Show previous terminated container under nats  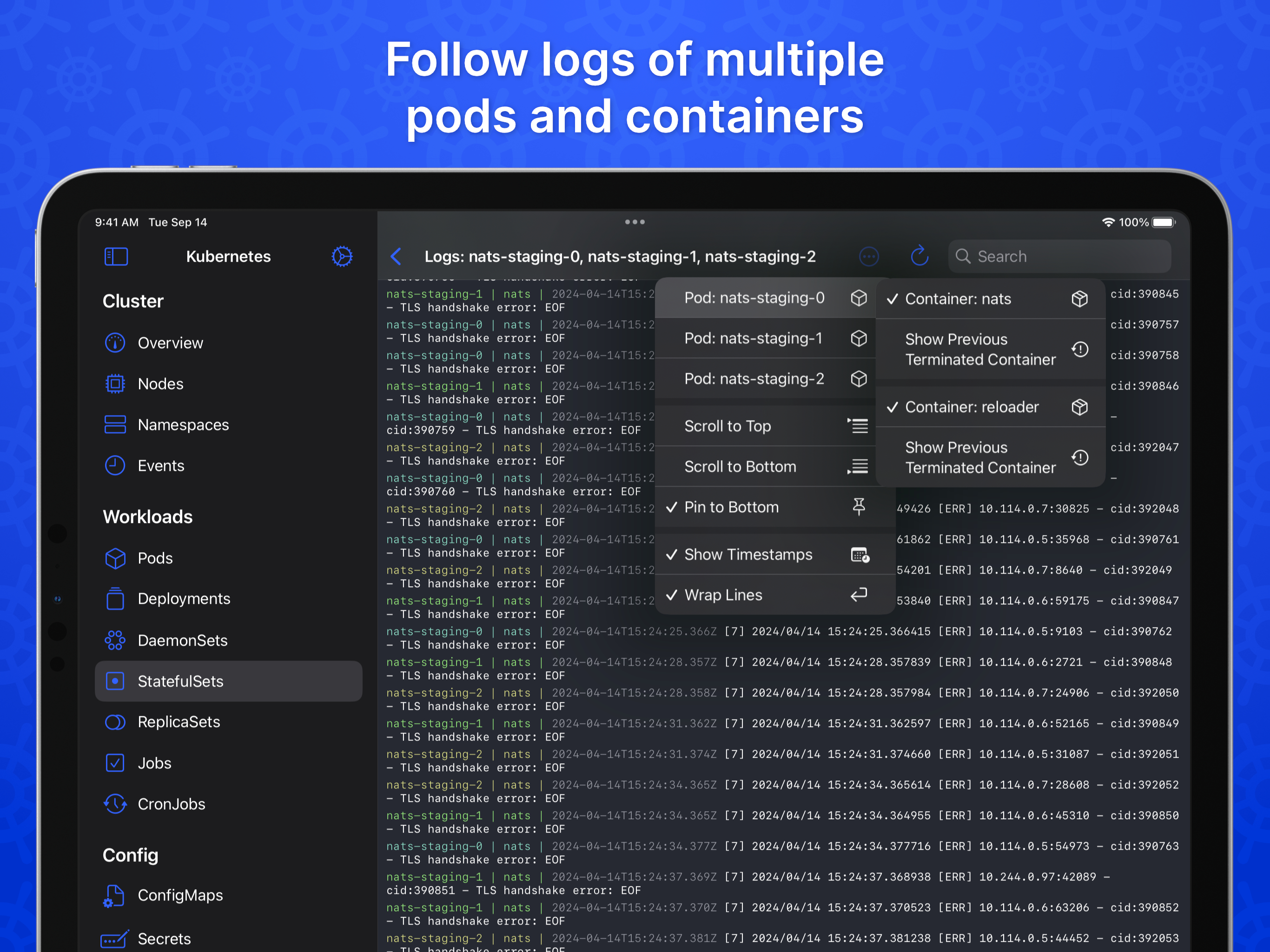[991, 349]
